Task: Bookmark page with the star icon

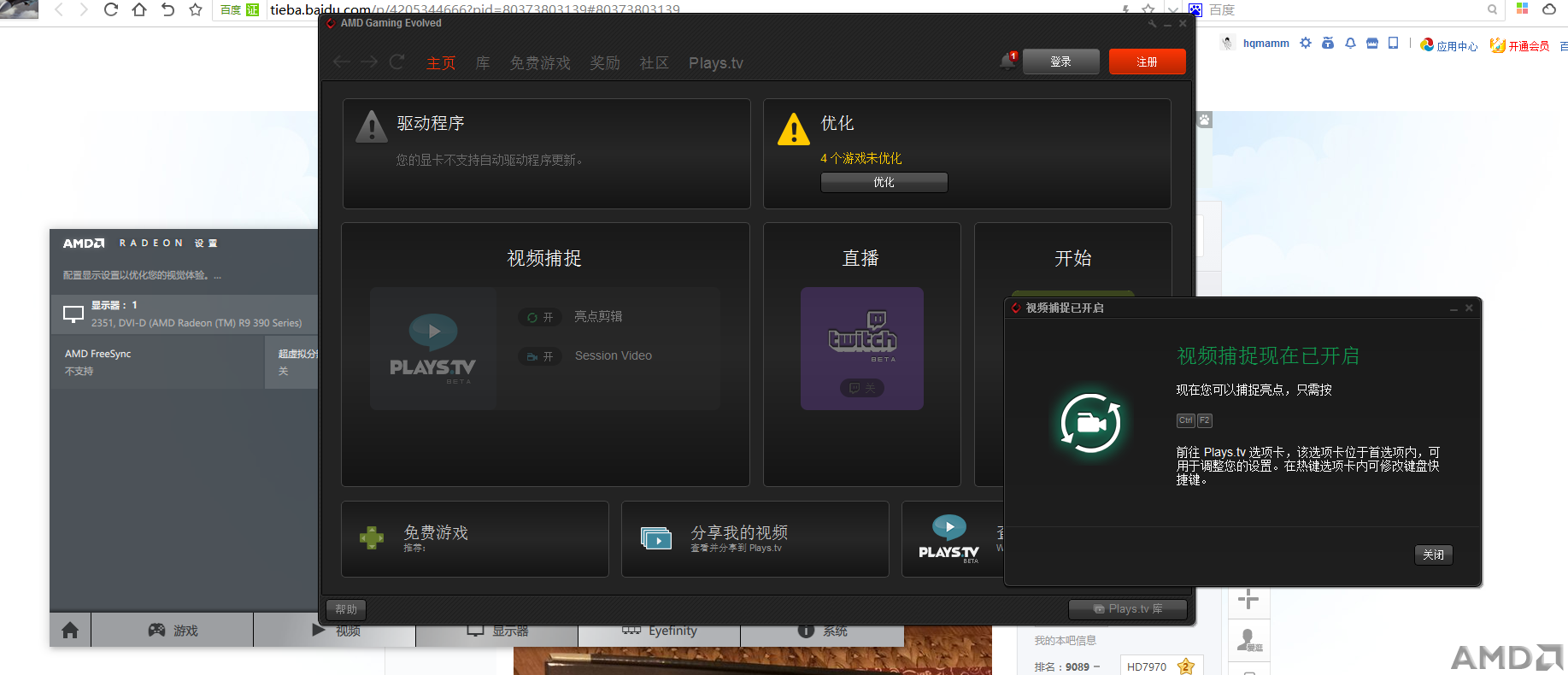Action: pyautogui.click(x=196, y=10)
